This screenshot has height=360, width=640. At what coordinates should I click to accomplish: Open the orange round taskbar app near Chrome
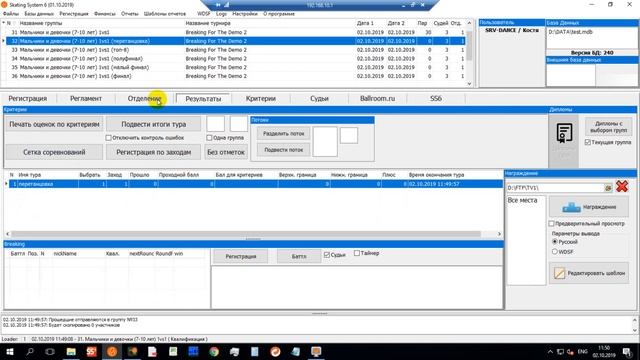[x=275, y=351]
